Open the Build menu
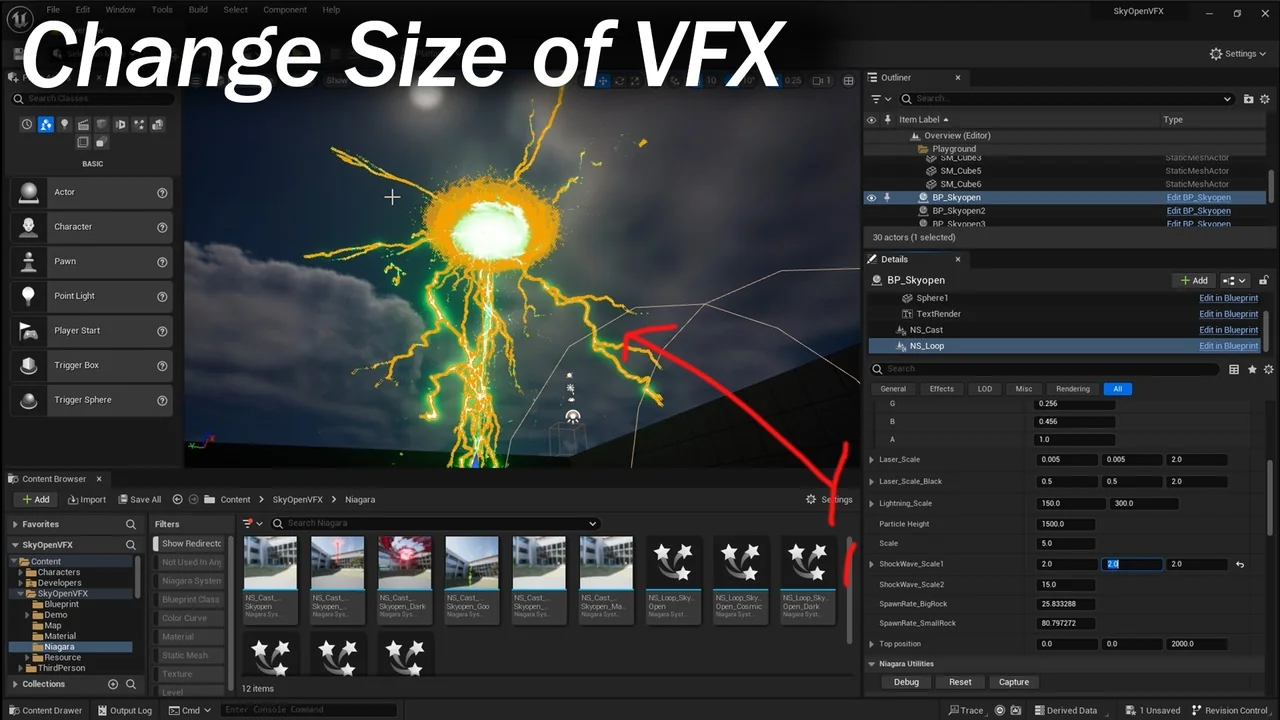Viewport: 1280px width, 720px height. pos(198,10)
